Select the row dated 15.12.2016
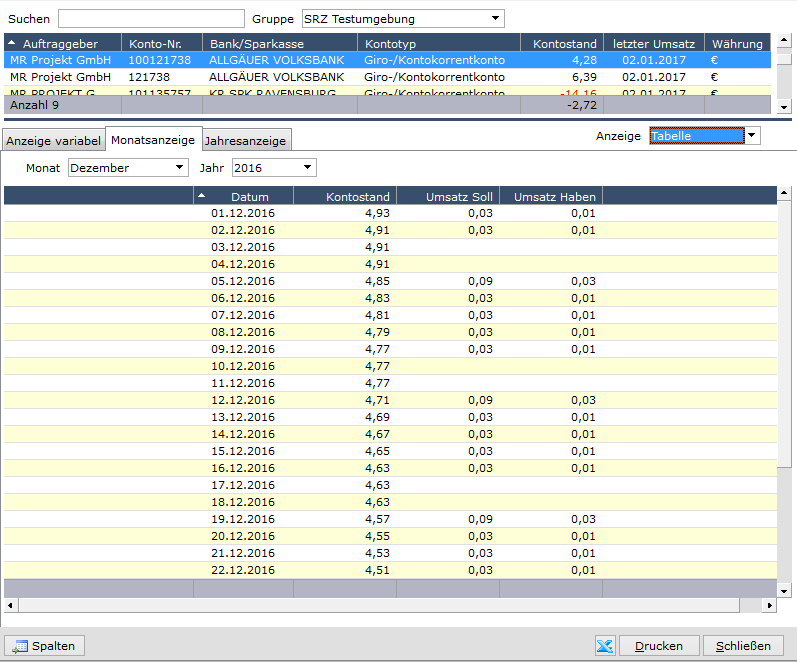This screenshot has width=797, height=662. point(390,451)
